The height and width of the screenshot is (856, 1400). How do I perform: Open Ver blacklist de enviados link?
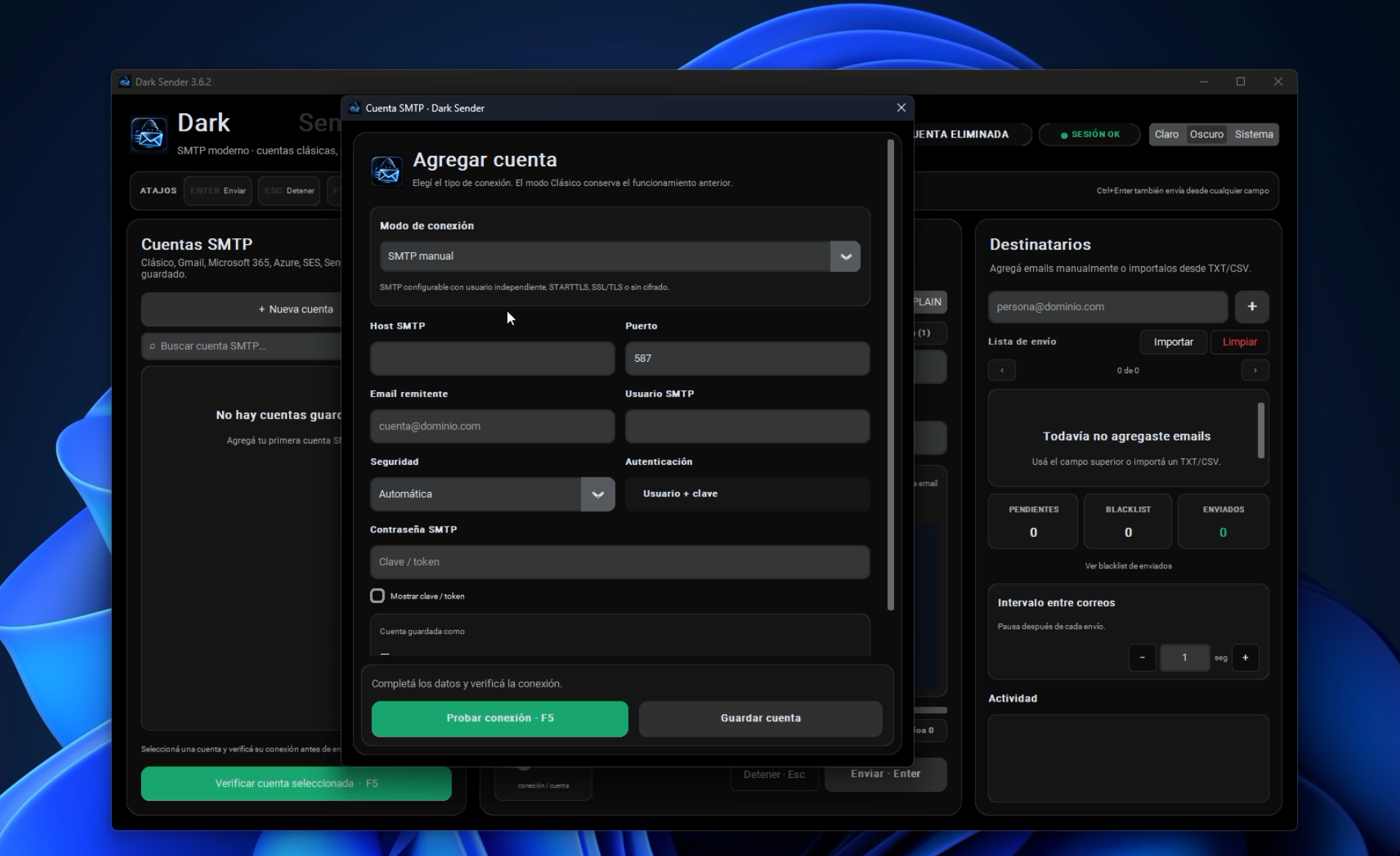point(1128,566)
